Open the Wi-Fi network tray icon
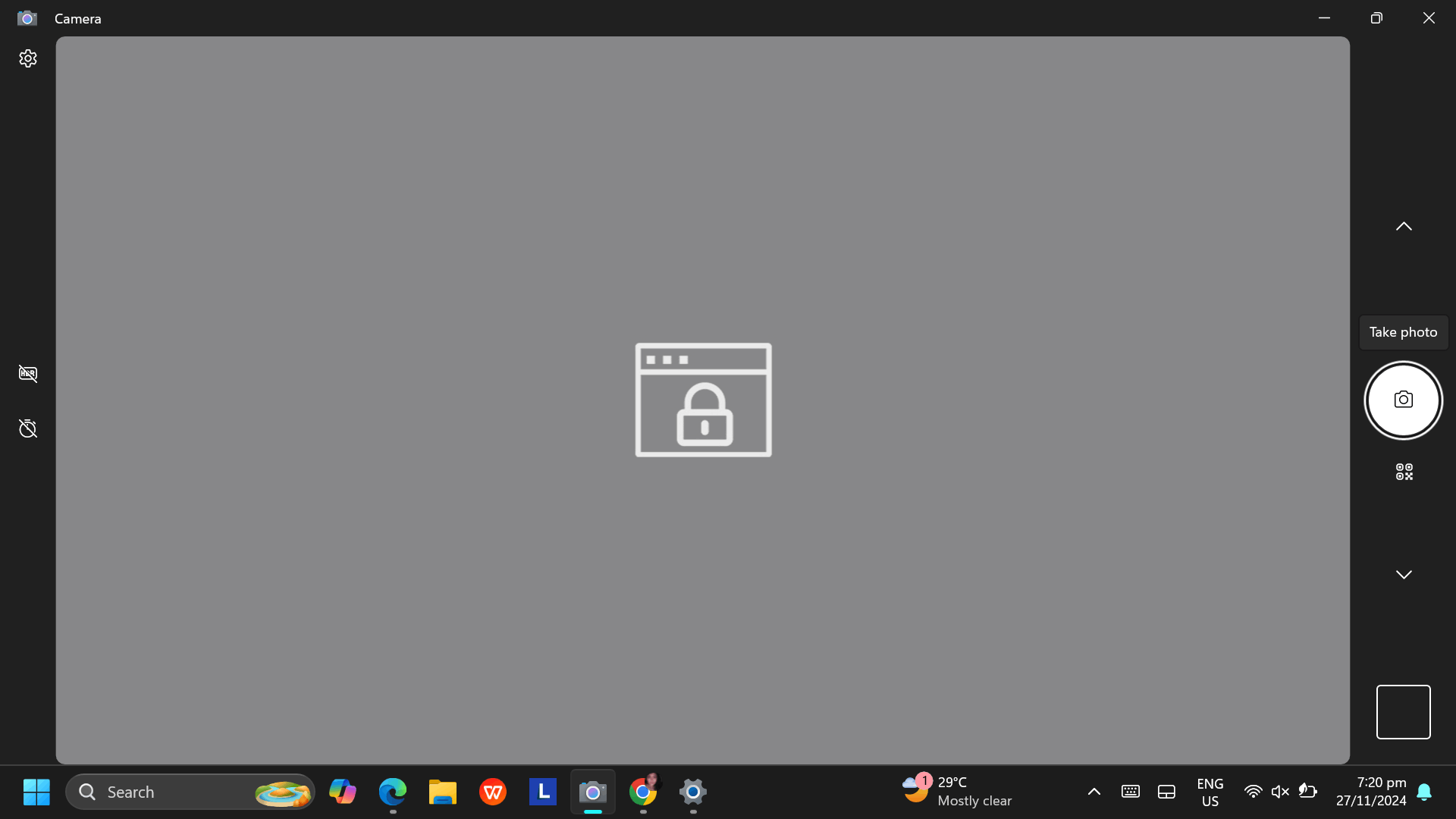 click(1253, 792)
